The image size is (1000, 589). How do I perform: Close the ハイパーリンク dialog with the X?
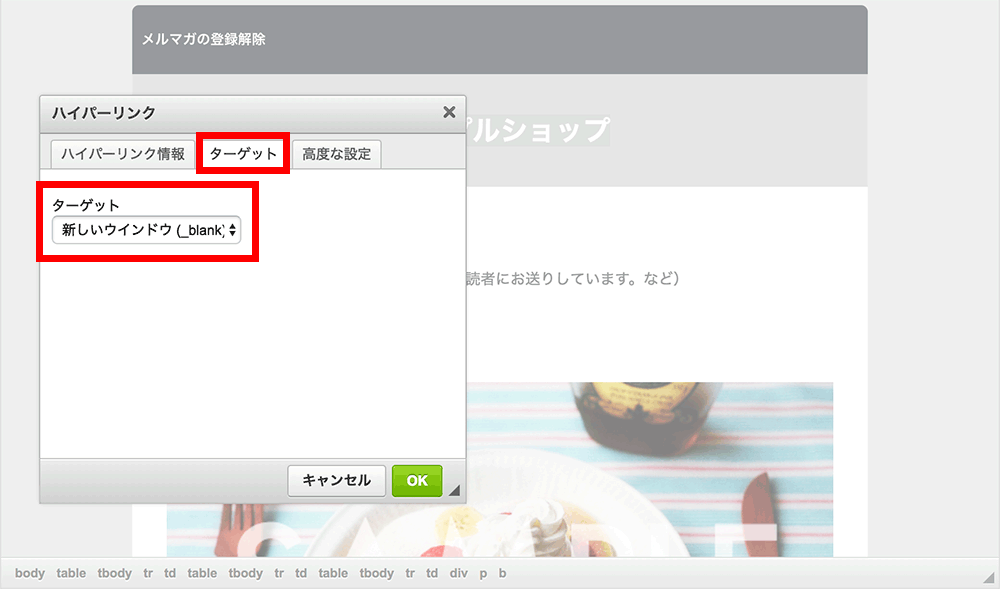coord(449,112)
